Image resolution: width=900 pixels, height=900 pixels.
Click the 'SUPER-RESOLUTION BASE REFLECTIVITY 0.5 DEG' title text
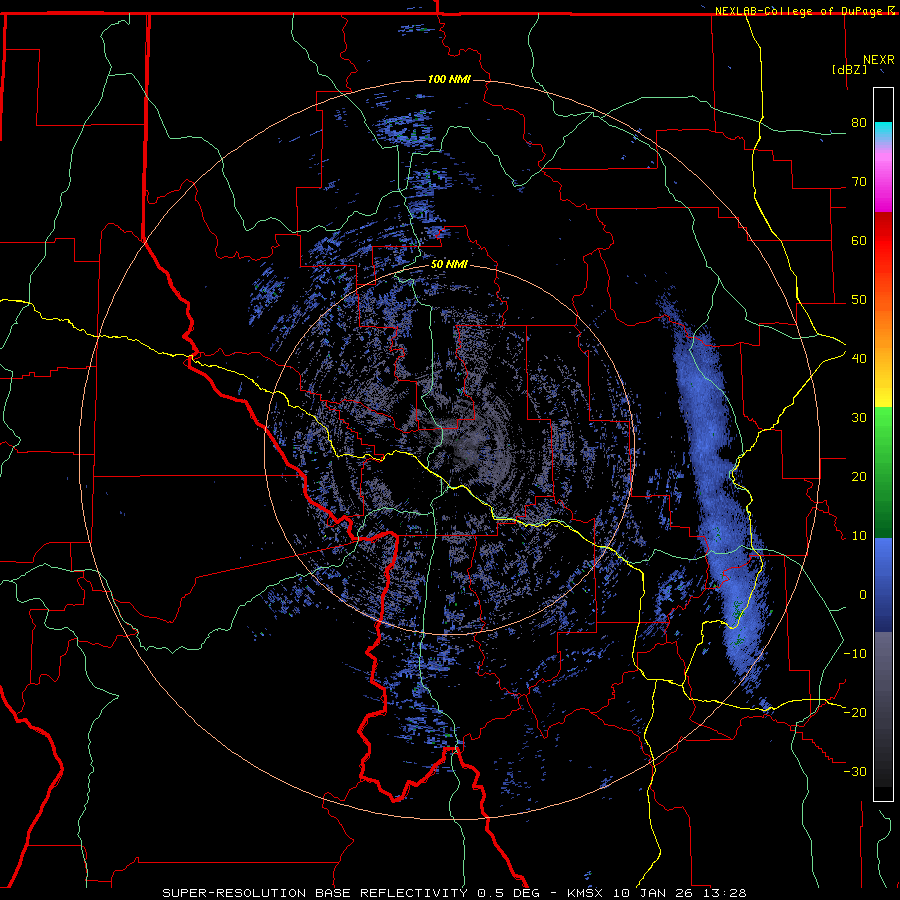(x=351, y=893)
